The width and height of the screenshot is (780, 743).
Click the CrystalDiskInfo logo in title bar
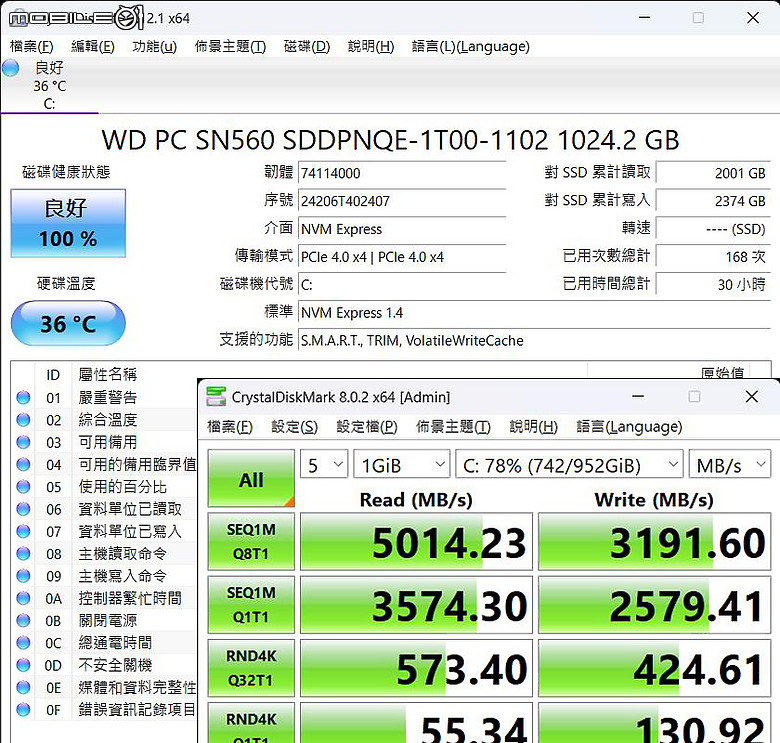(76, 18)
